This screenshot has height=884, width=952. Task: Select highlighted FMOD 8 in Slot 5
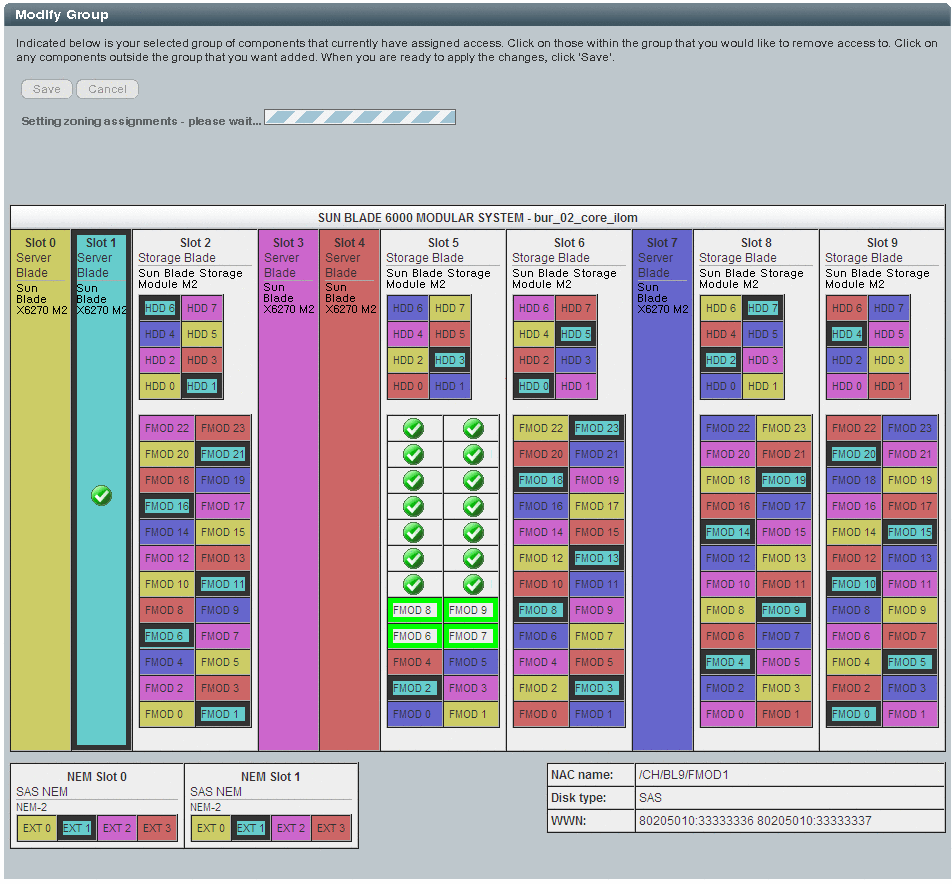[x=415, y=610]
